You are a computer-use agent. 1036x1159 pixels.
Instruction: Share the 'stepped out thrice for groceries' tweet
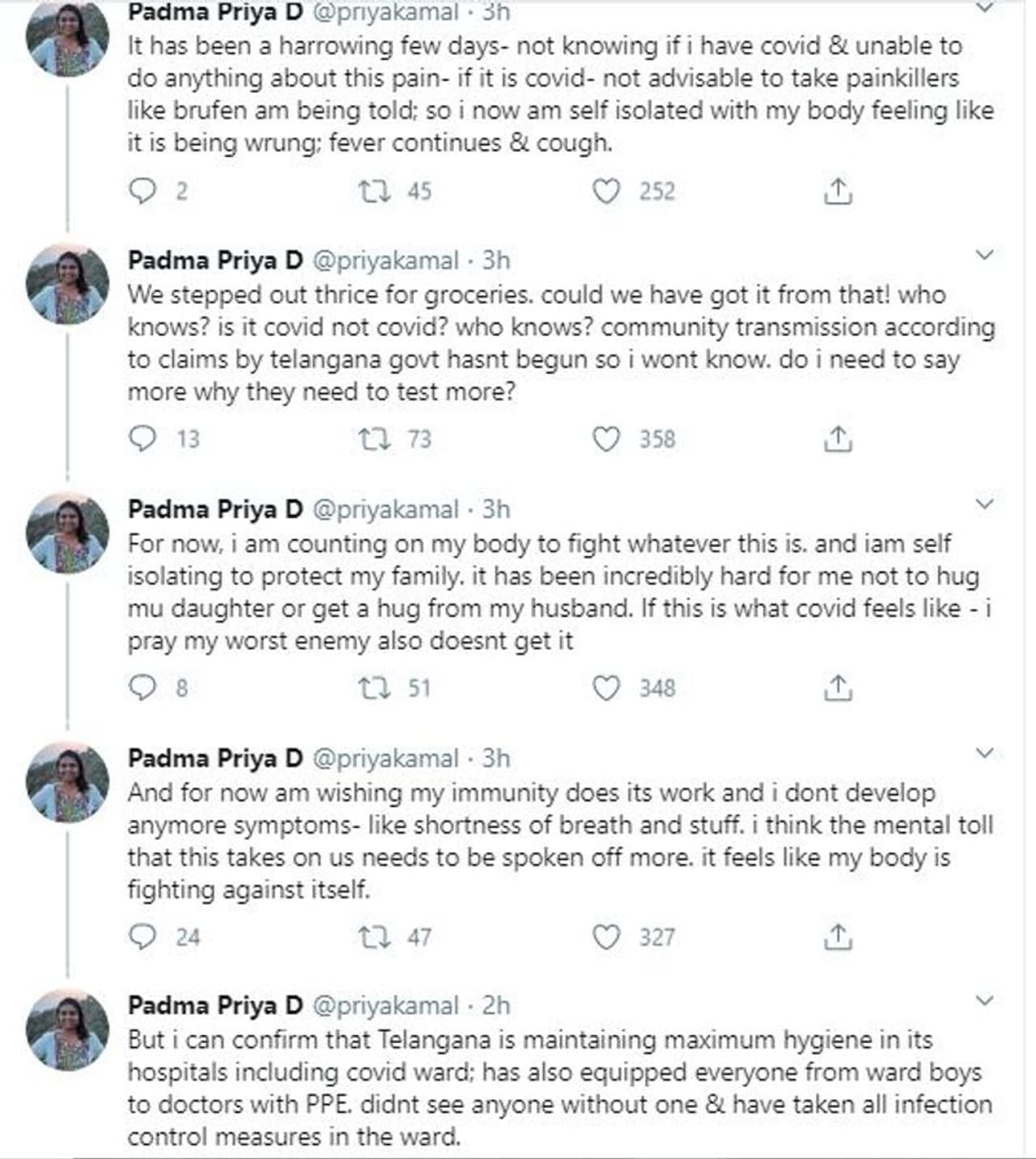point(838,439)
